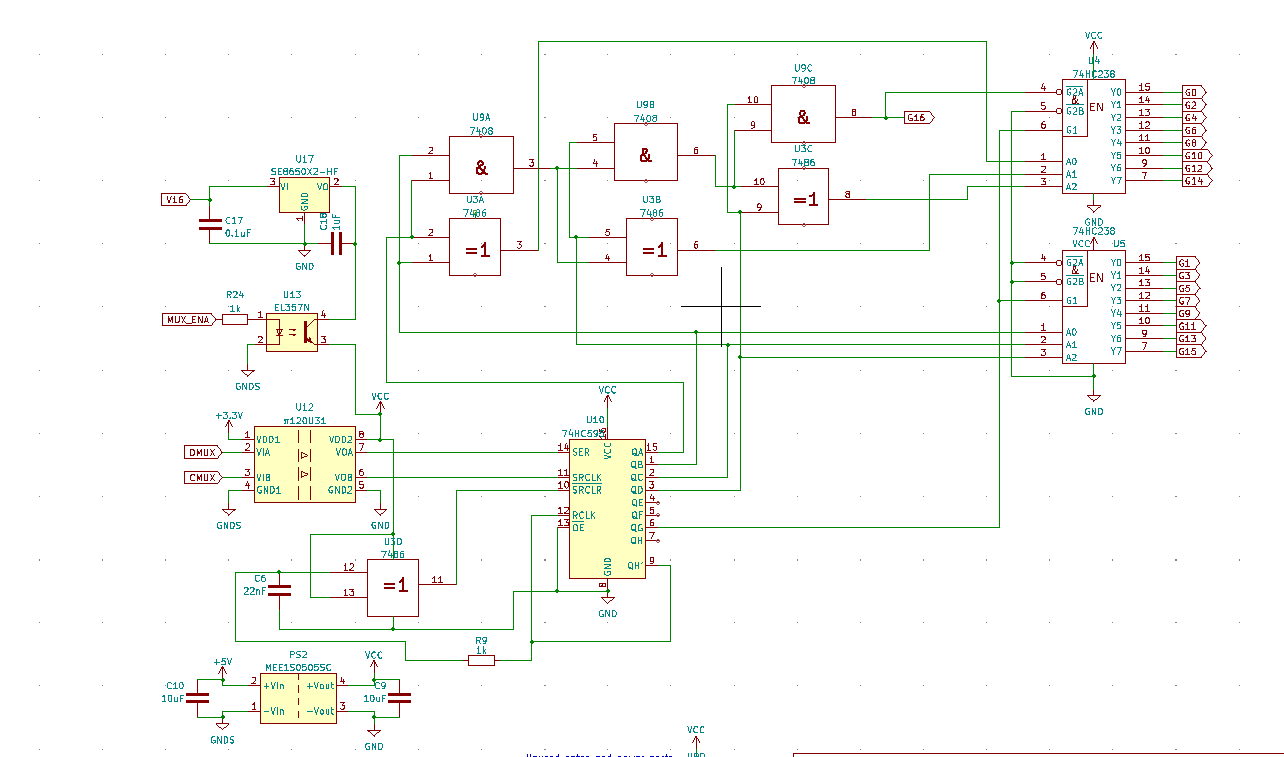The image size is (1284, 757).
Task: Select the PS2 MEE1S0505SC converter symbol
Action: point(299,698)
